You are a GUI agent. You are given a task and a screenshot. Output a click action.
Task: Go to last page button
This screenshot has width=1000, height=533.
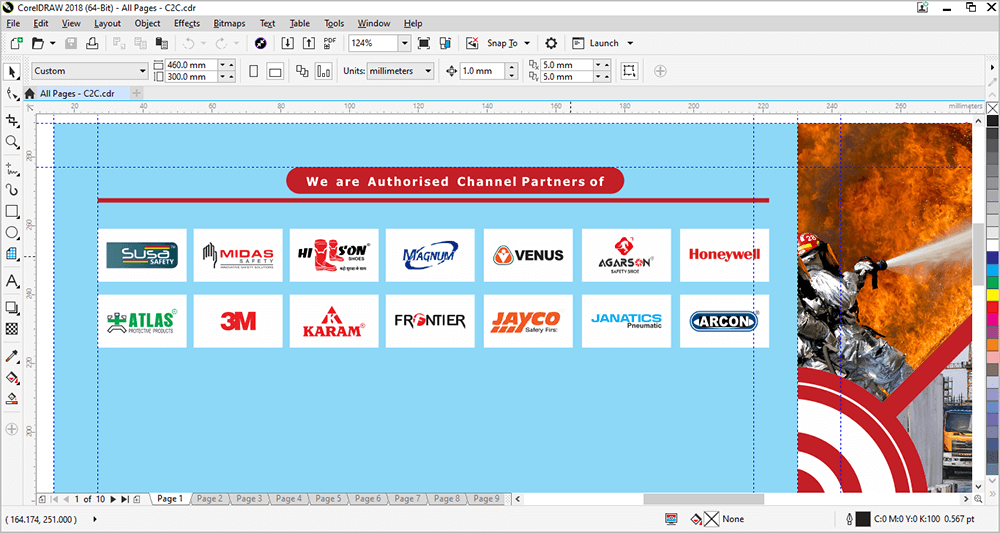pyautogui.click(x=125, y=499)
